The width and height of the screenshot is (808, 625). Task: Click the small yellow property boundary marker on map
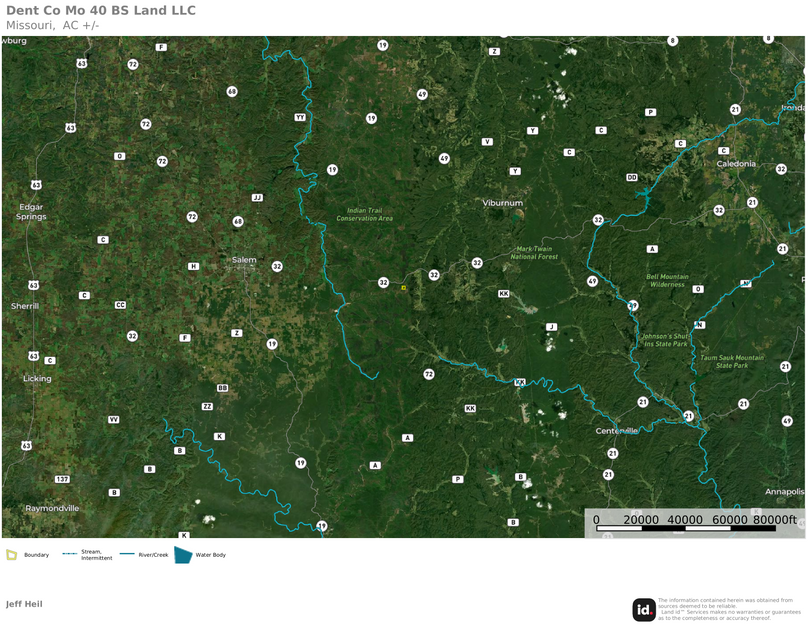[x=403, y=288]
